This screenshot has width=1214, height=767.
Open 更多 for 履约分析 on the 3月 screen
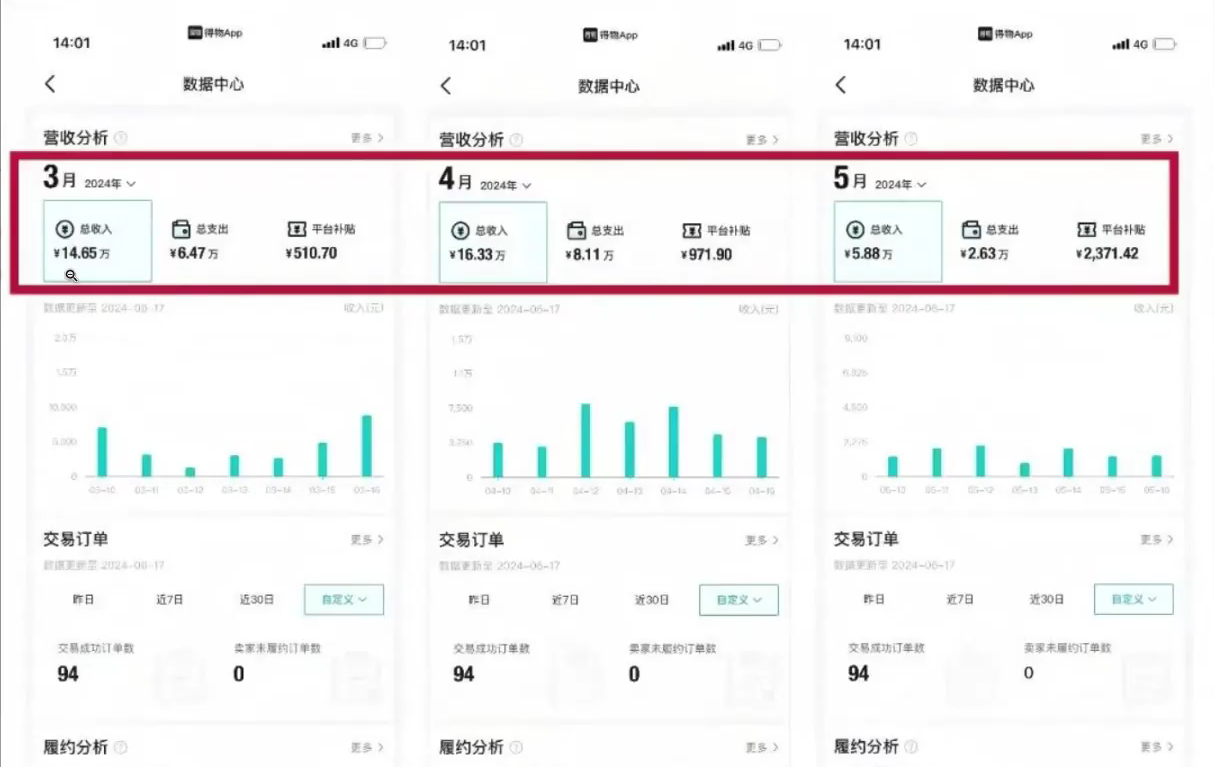point(367,747)
